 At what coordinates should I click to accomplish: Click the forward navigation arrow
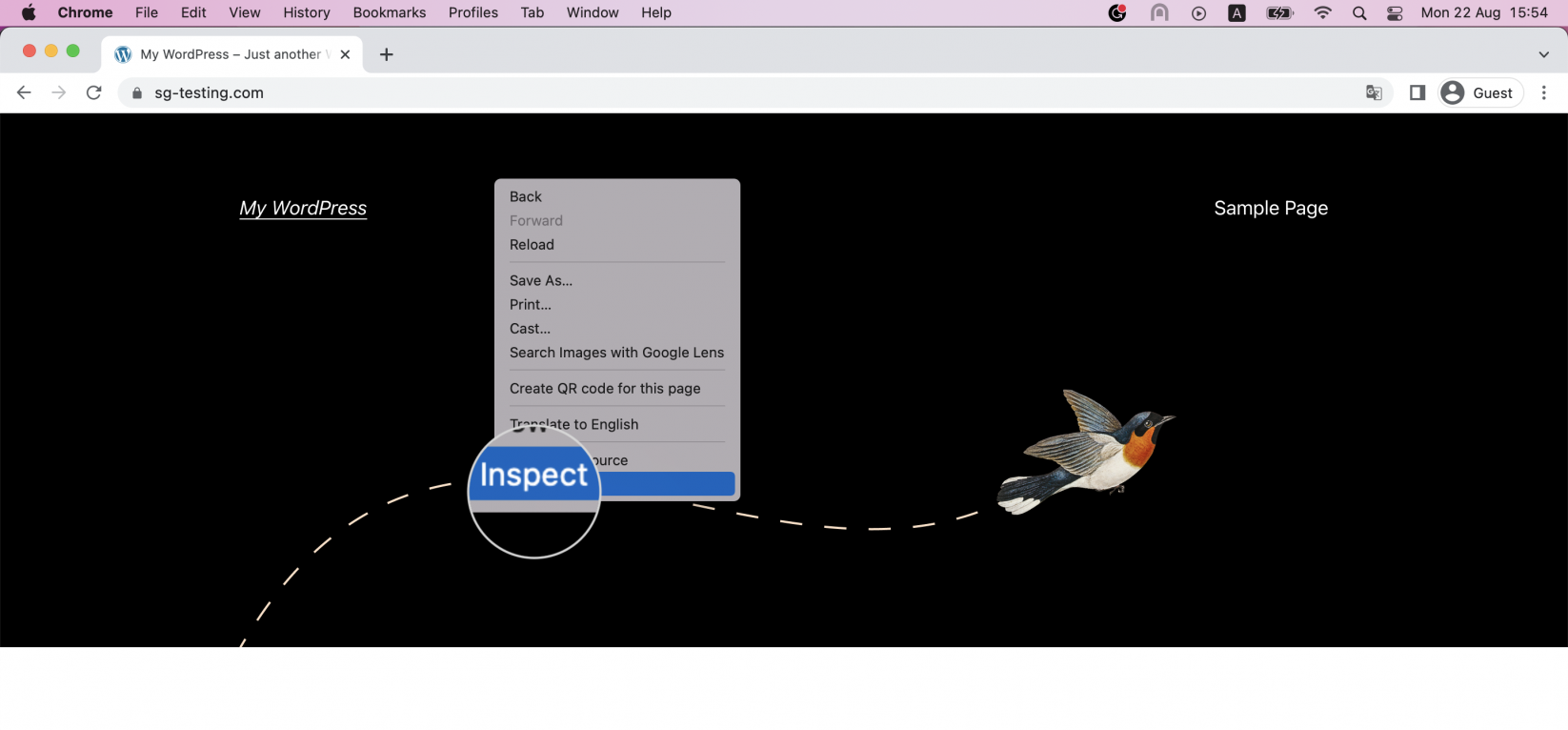(59, 92)
